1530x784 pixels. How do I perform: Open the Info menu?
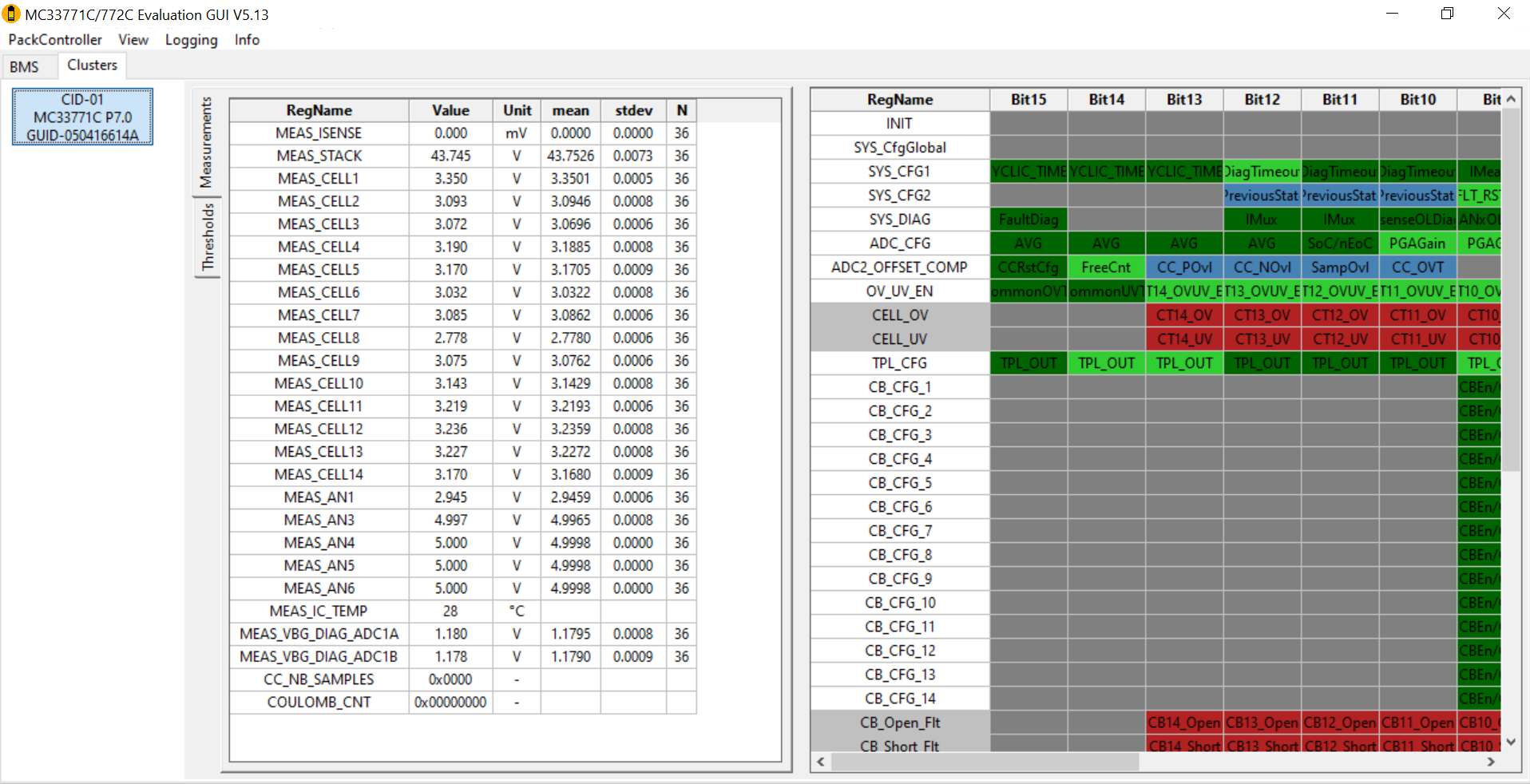point(247,40)
